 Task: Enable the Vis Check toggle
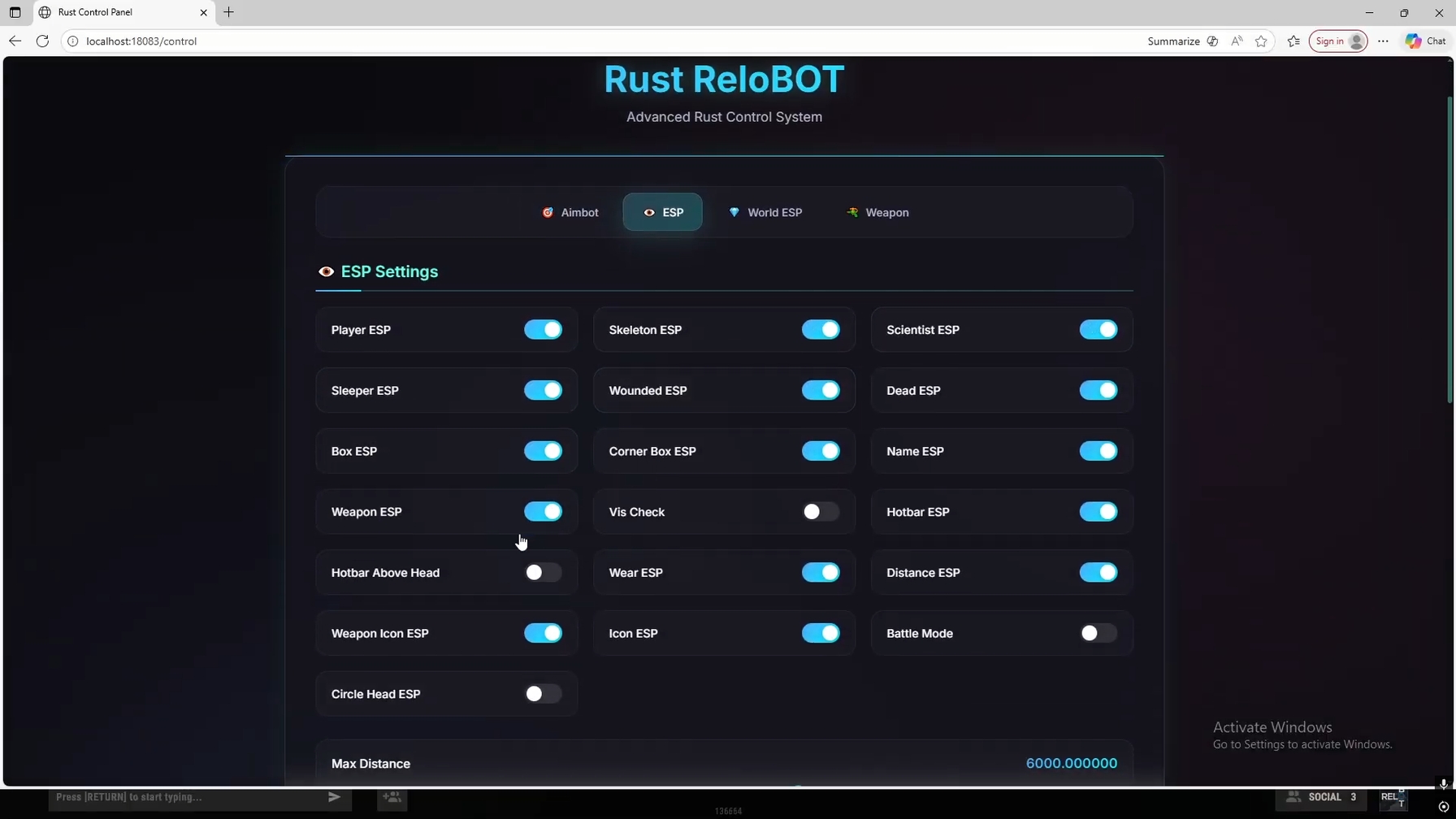pyautogui.click(x=821, y=512)
